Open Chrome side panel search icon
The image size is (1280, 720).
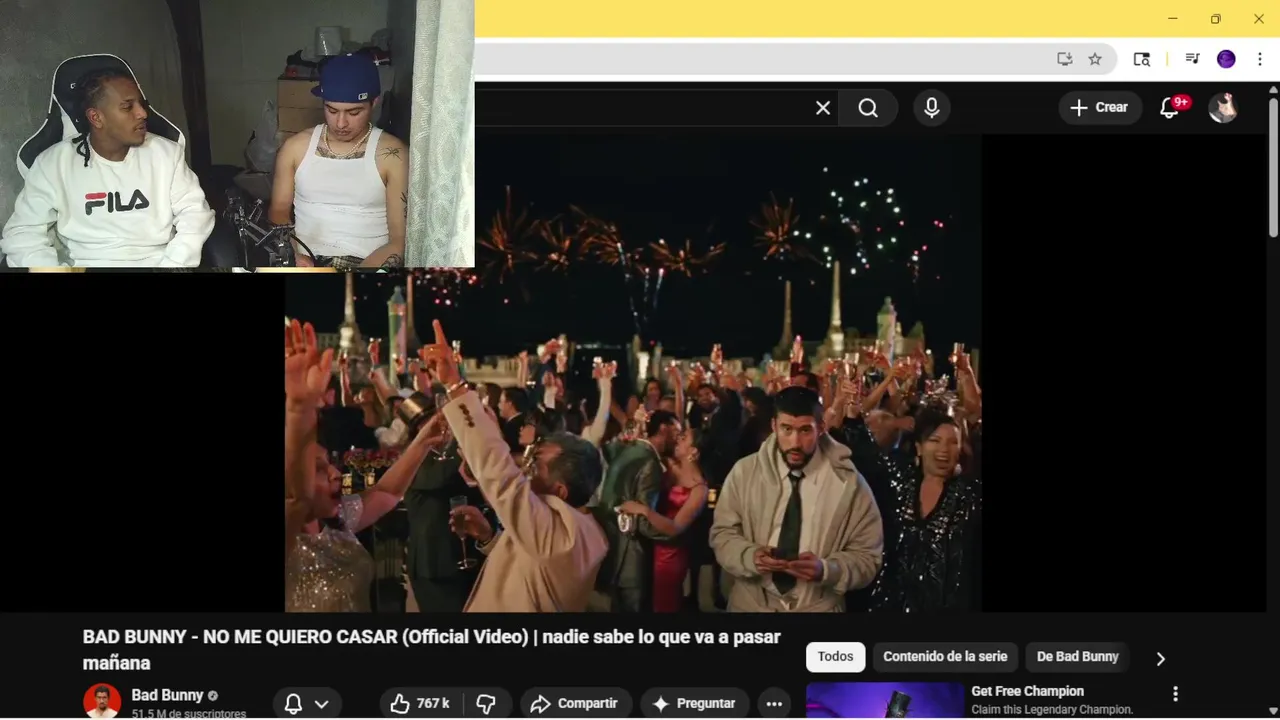1141,59
